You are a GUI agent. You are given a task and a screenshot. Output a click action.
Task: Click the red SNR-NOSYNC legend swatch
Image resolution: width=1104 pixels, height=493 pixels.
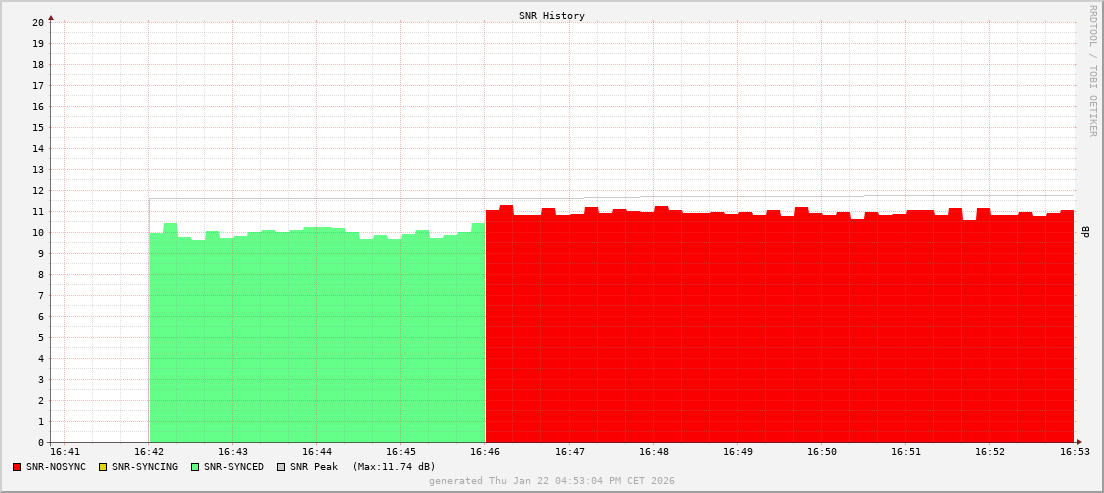click(x=17, y=467)
